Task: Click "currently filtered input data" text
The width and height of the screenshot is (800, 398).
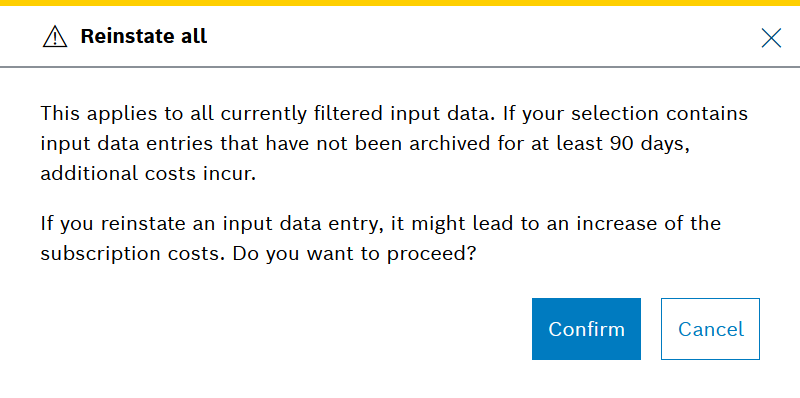Action: click(x=357, y=113)
